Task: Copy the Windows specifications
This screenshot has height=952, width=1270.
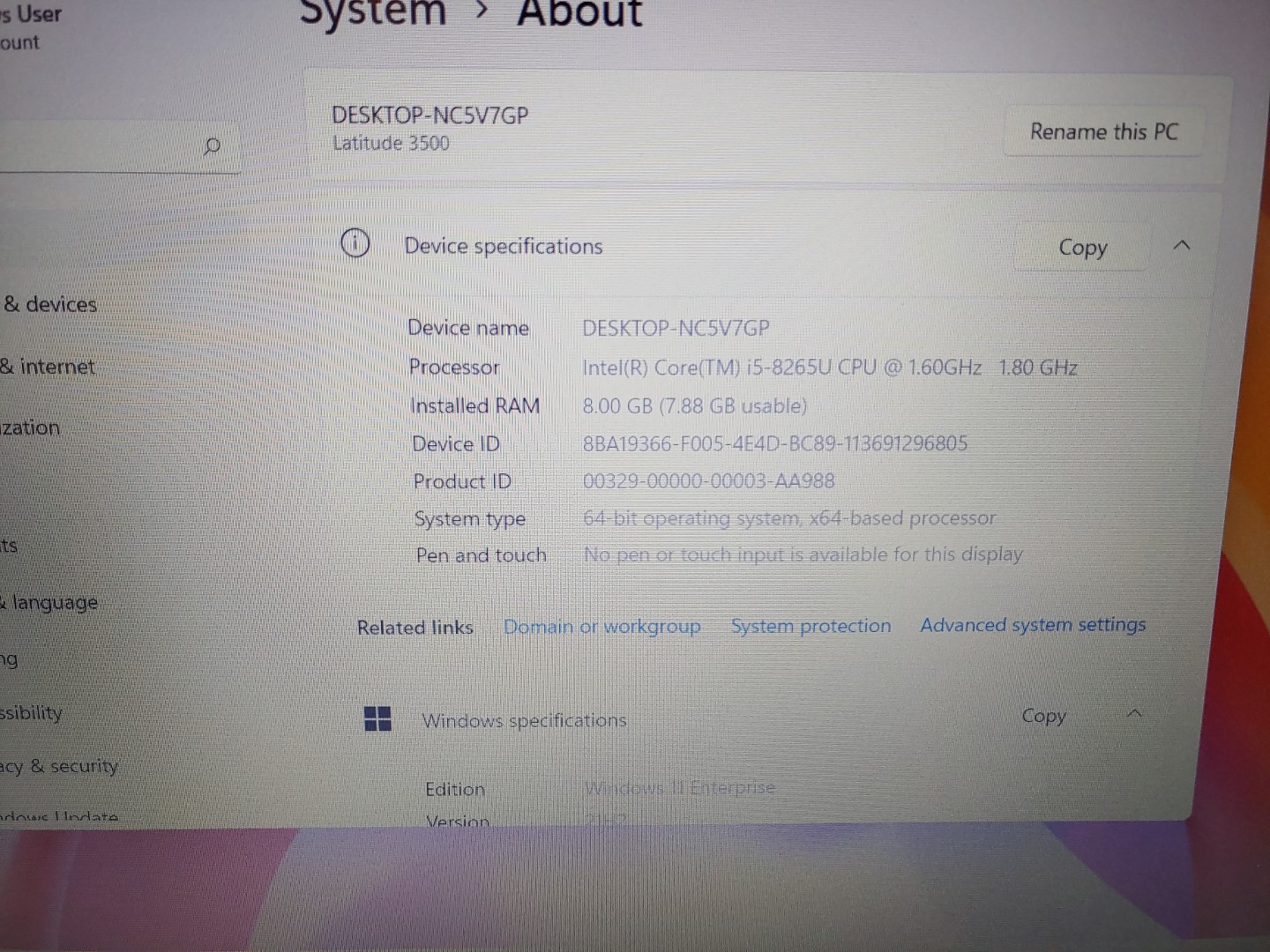Action: (1043, 716)
